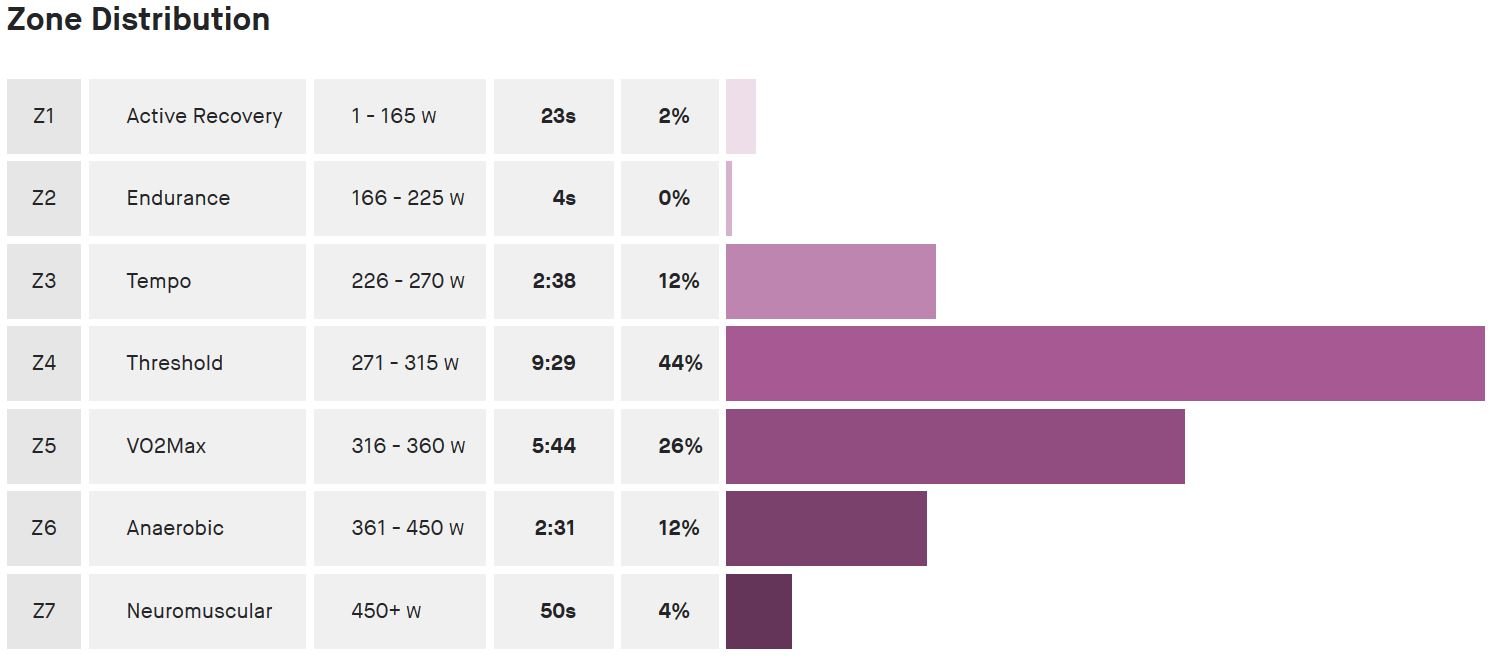Click the Neuromuscular zone bar
The width and height of the screenshot is (1504, 666).
coord(759,611)
